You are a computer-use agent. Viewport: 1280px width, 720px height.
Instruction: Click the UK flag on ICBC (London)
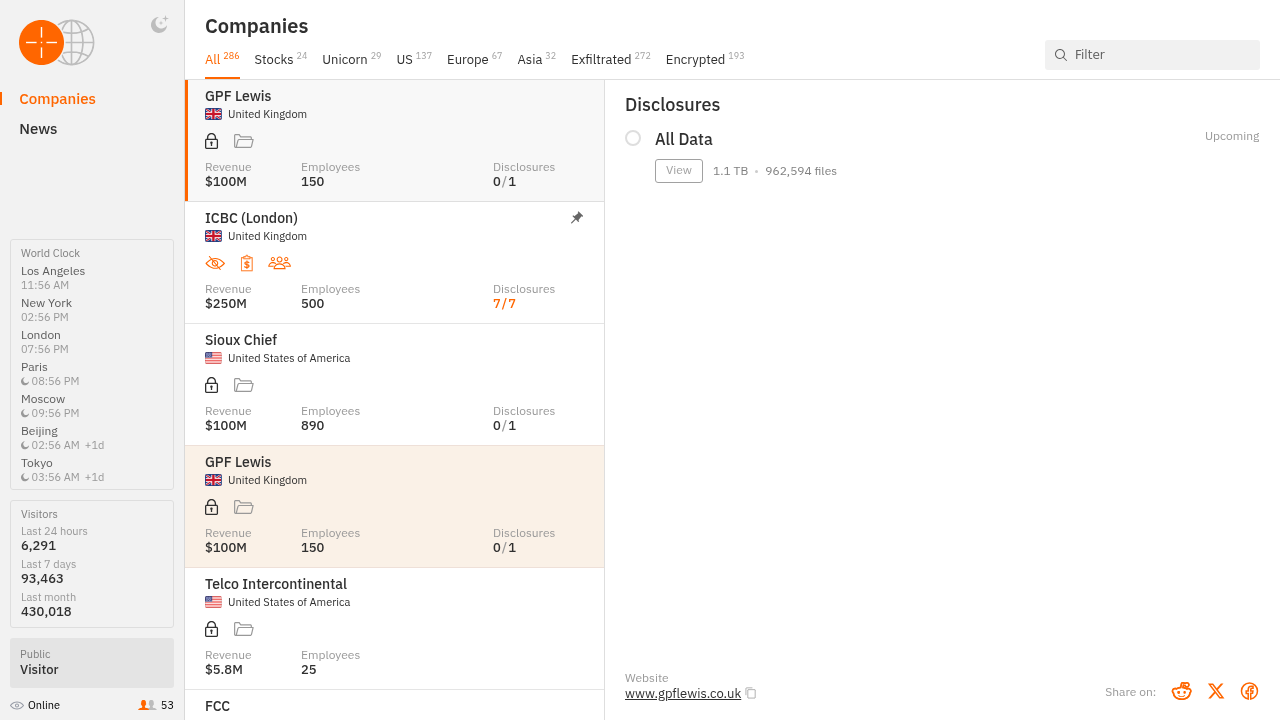click(x=213, y=236)
